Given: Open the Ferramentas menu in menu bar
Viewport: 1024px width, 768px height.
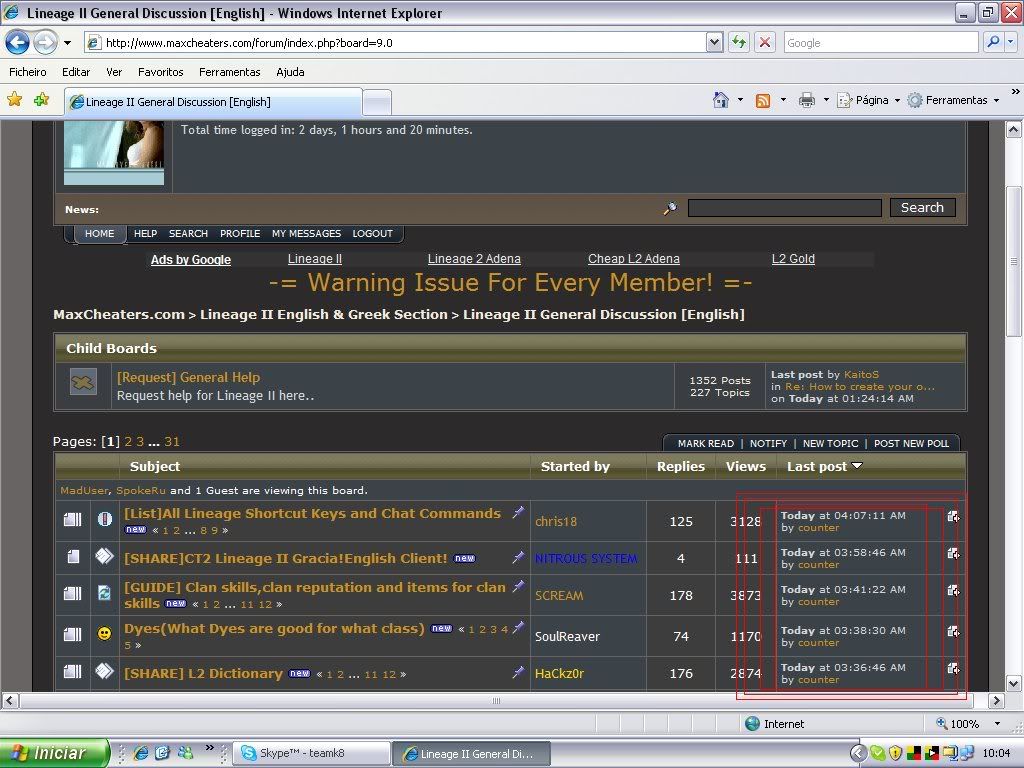Looking at the screenshot, I should click(229, 72).
